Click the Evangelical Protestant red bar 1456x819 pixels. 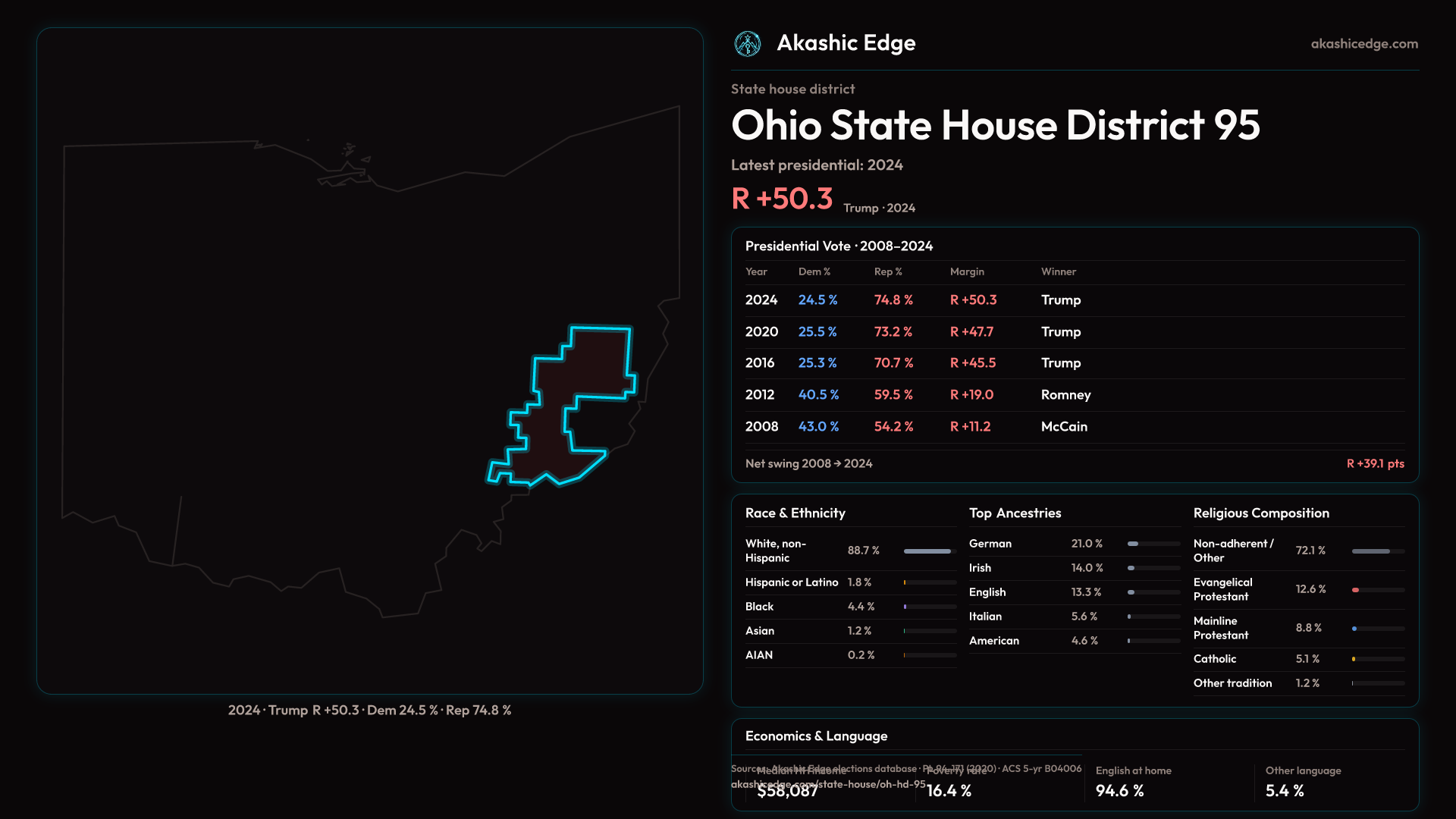coord(1356,590)
